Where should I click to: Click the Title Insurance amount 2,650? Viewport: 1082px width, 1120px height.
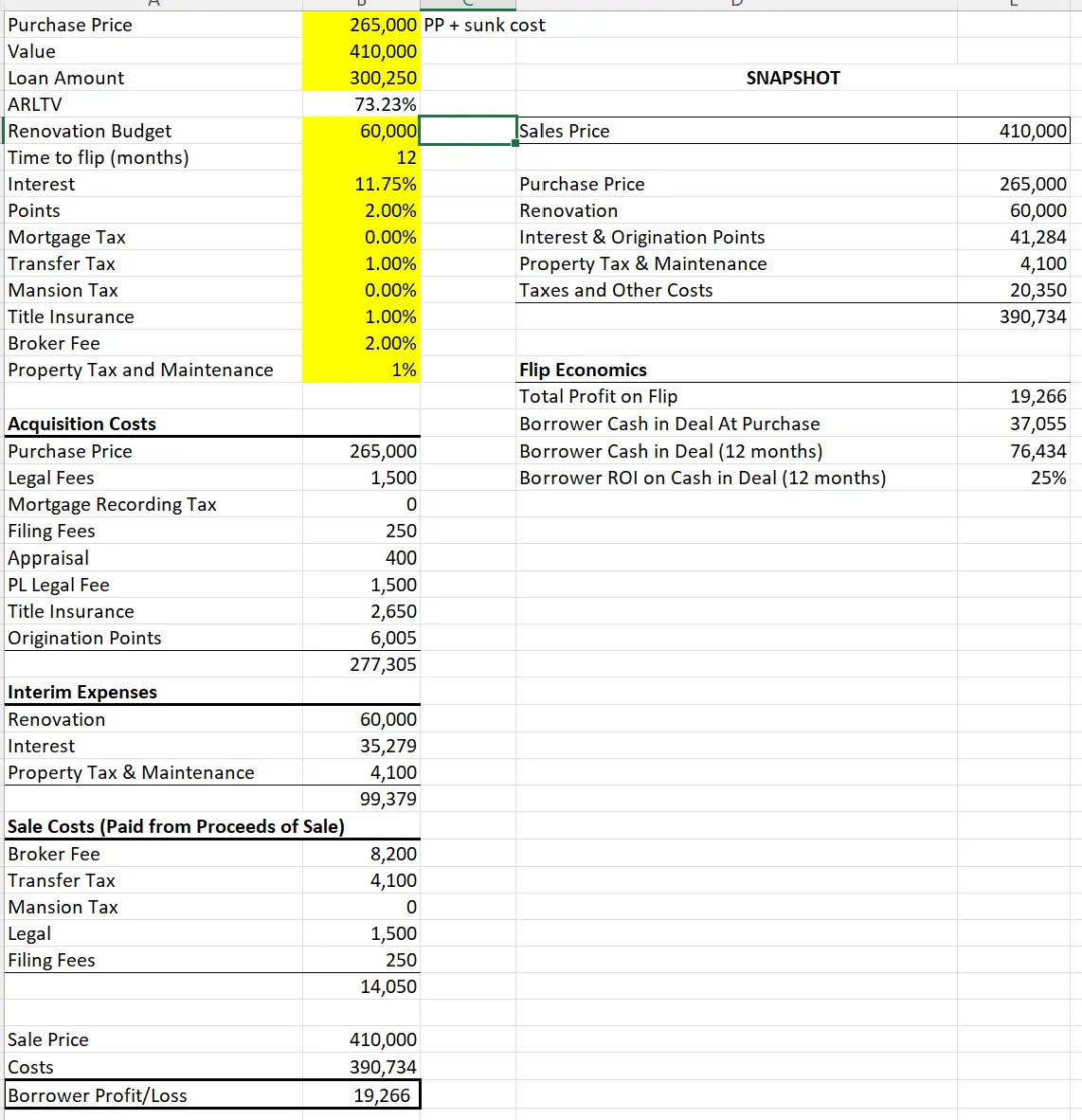pyautogui.click(x=361, y=611)
